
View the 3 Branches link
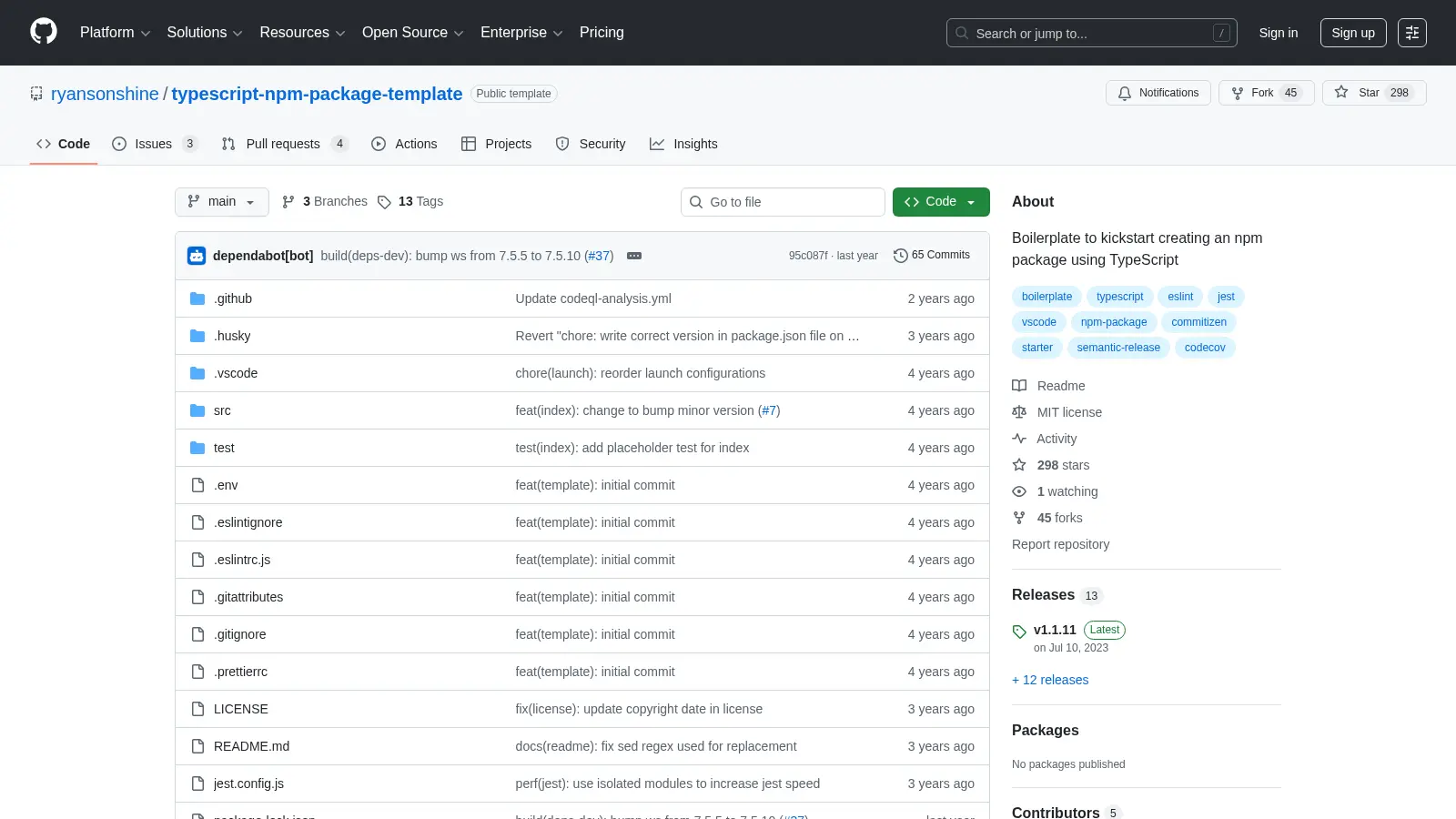[x=325, y=202]
